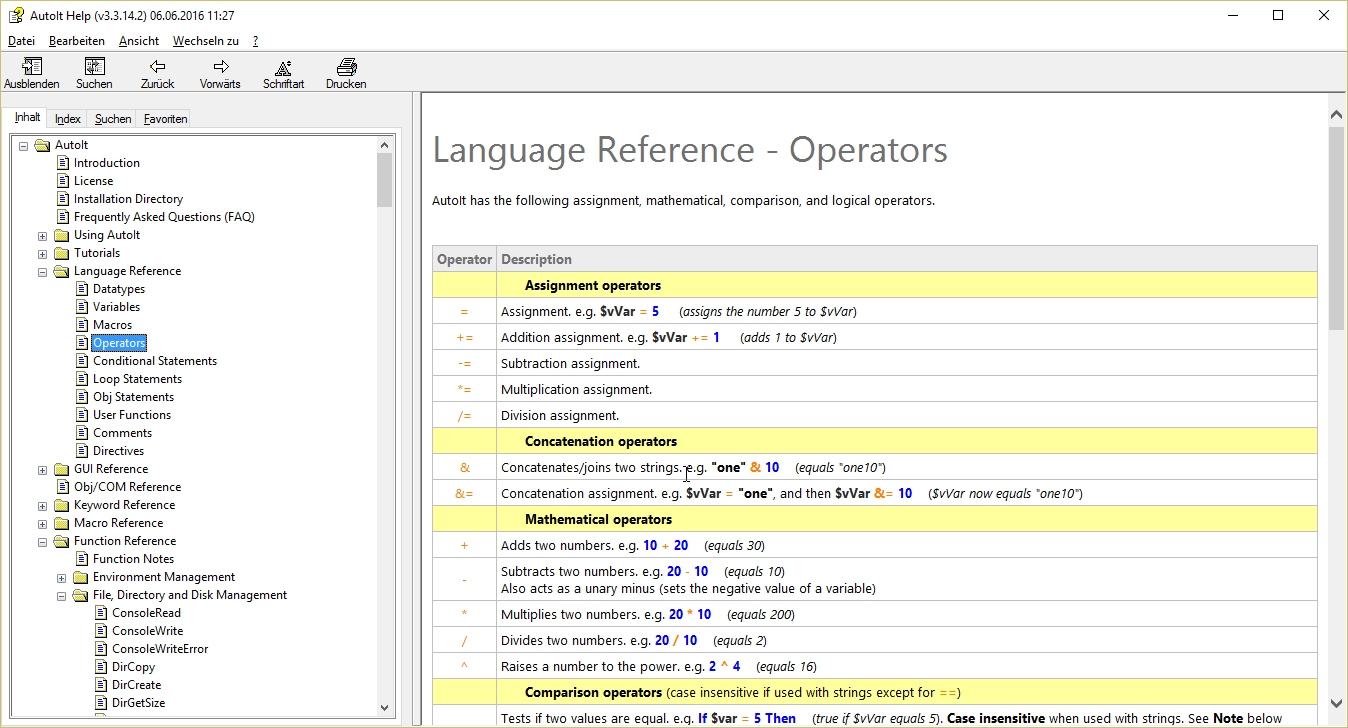Click the "Language Reference - Operators" heading
Image resolution: width=1348 pixels, height=728 pixels.
tap(690, 150)
